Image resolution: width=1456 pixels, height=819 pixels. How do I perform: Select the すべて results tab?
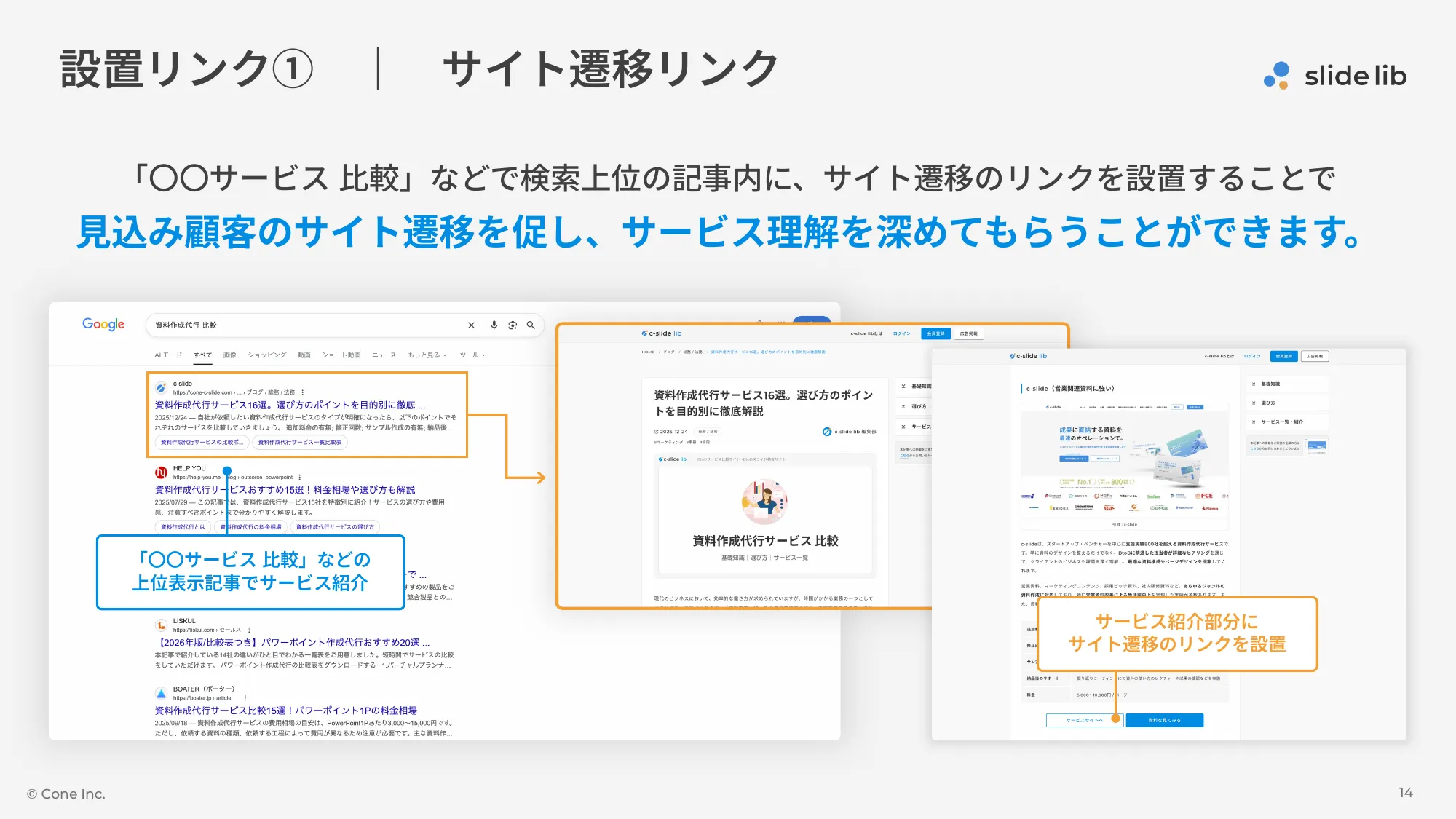tap(202, 355)
